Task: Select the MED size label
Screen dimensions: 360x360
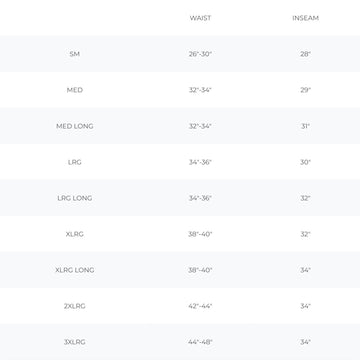Action: click(75, 90)
